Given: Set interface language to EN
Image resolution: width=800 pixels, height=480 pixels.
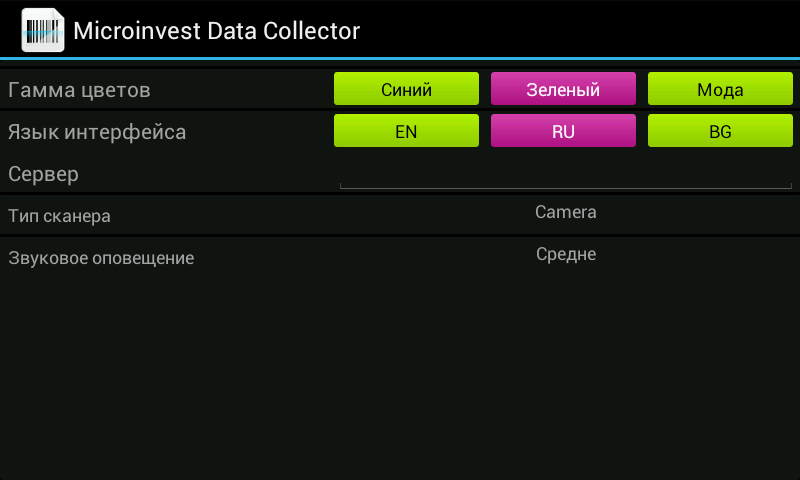Looking at the screenshot, I should (x=406, y=131).
